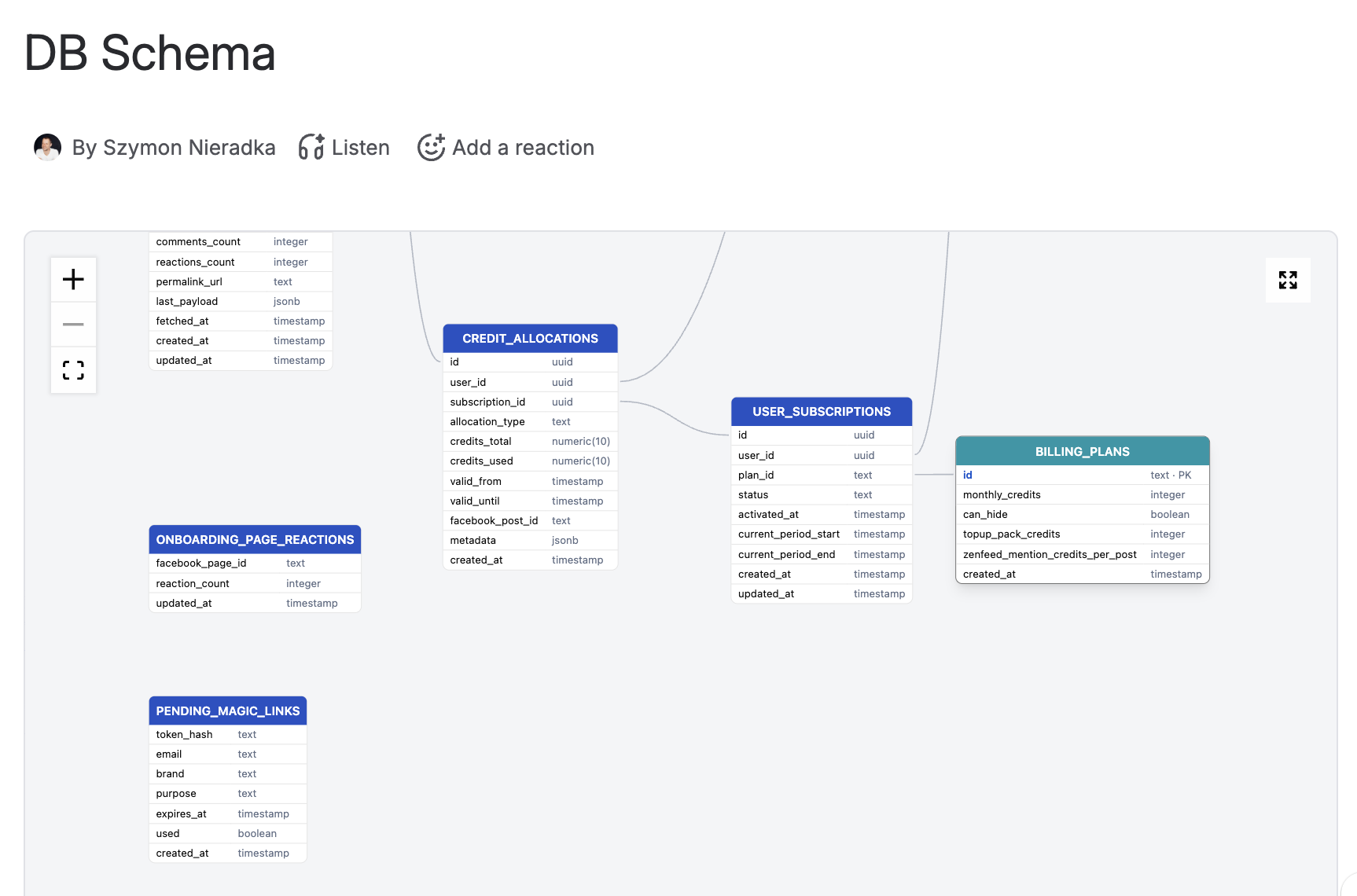Click last_payload jsonb field row
Image resolution: width=1357 pixels, height=896 pixels.
tap(241, 301)
